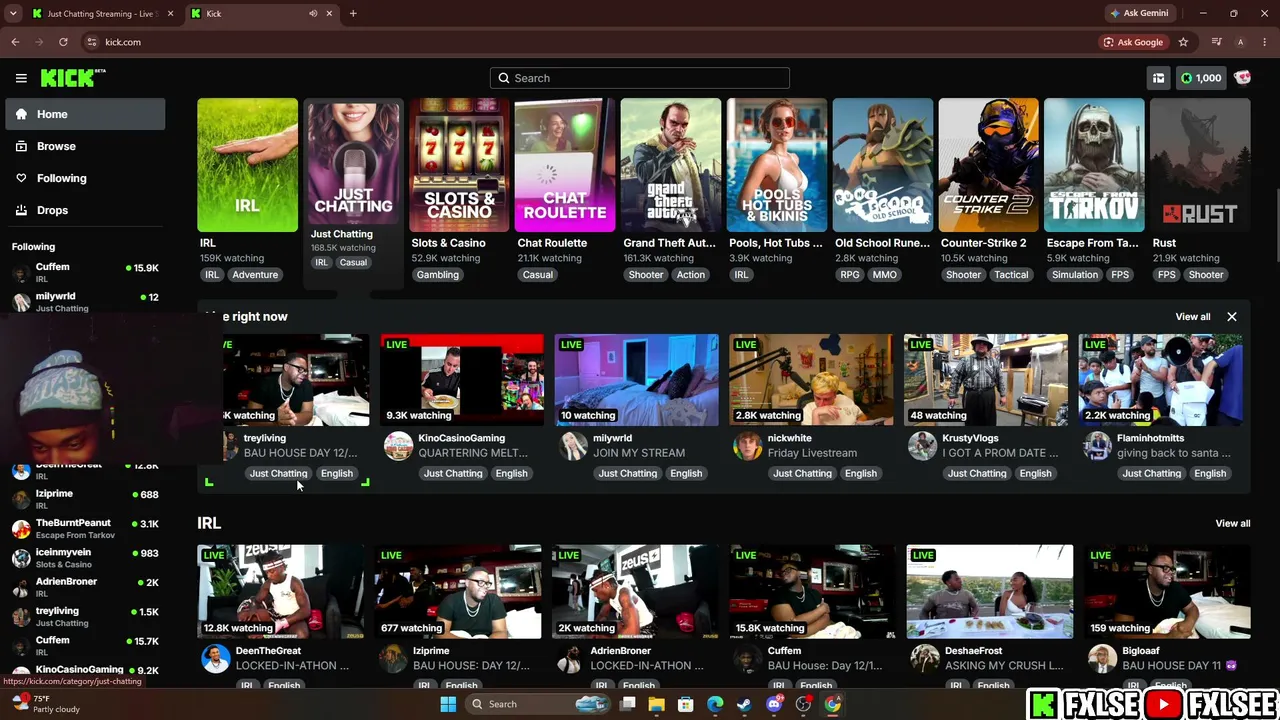The width and height of the screenshot is (1280, 720).
Task: Open the Windows Start menu
Action: click(448, 704)
